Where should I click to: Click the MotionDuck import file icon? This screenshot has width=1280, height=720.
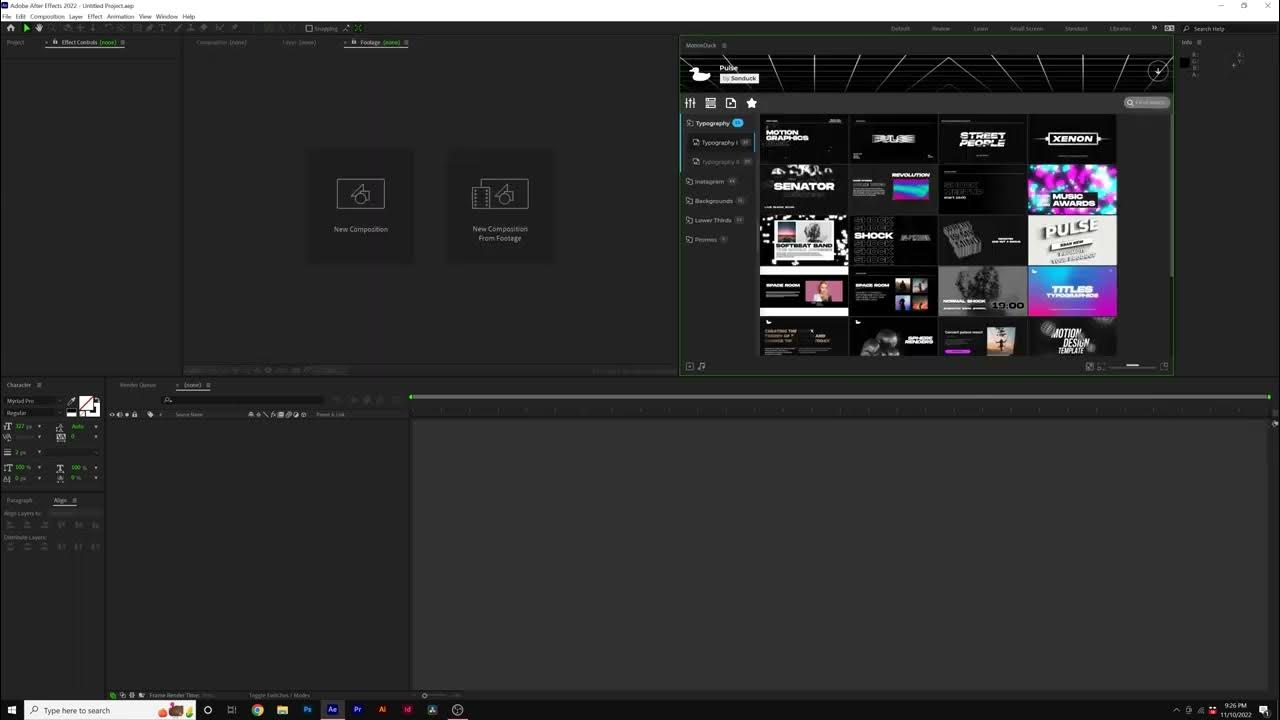click(x=731, y=103)
